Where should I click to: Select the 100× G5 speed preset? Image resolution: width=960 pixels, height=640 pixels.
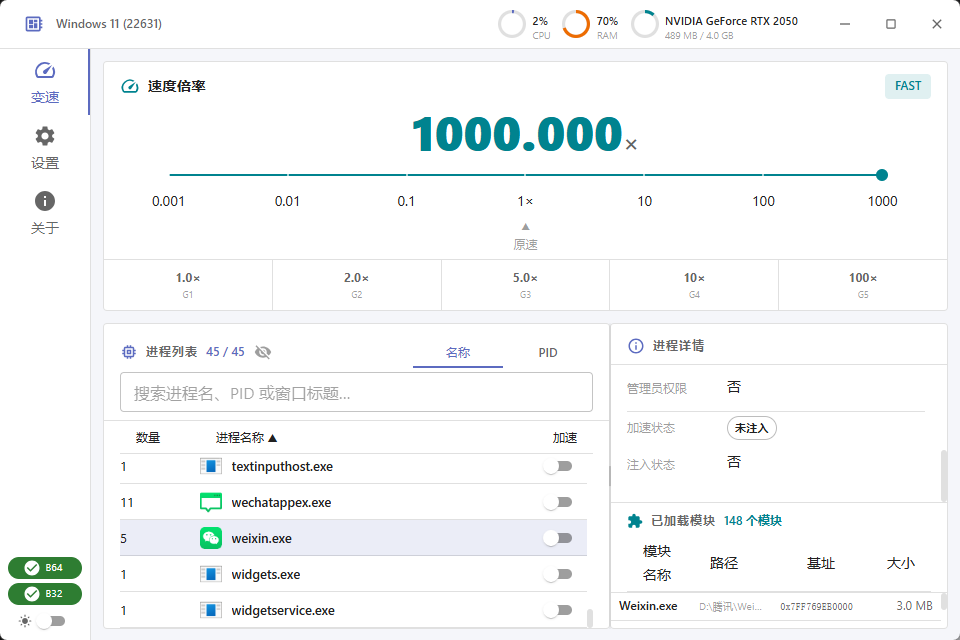(x=863, y=285)
